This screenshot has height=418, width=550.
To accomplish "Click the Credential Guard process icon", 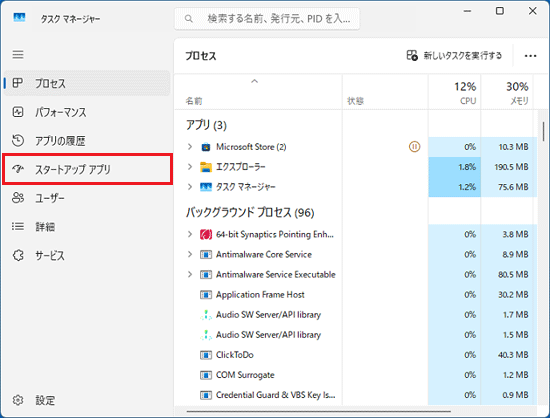I will tap(206, 395).
